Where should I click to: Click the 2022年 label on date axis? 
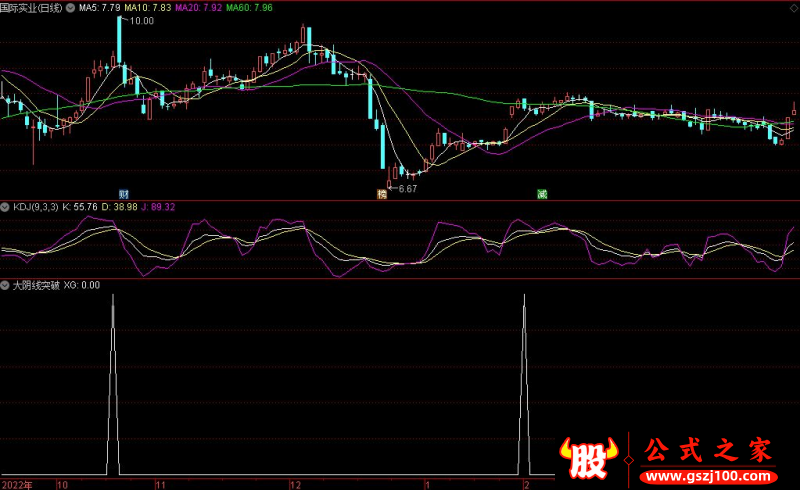[17, 483]
